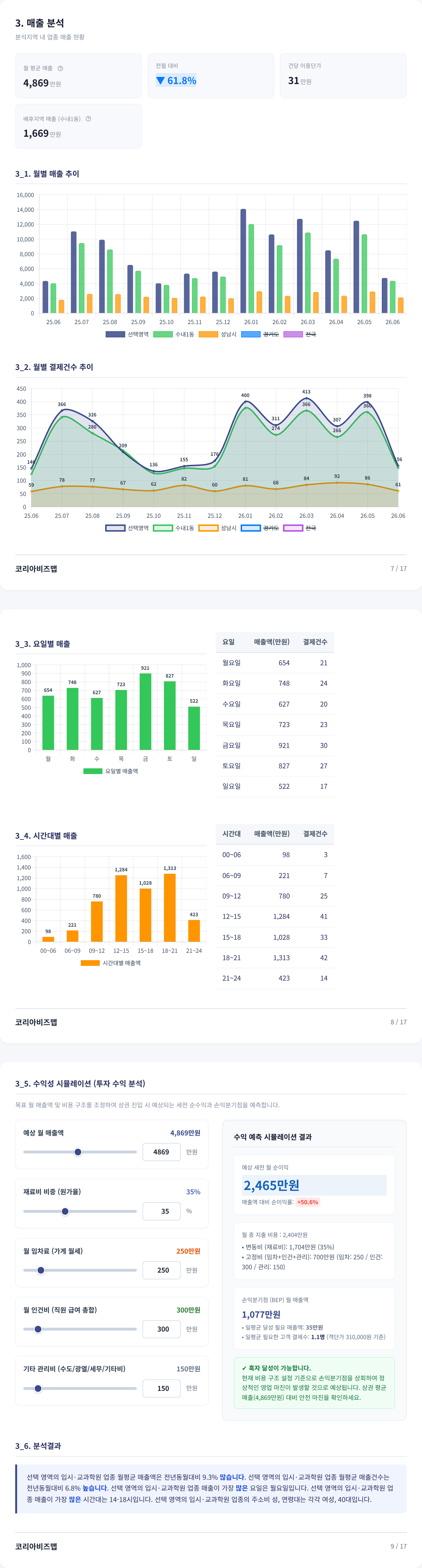
Task: Click the 수요일 row in weekday table
Action: click(x=275, y=704)
